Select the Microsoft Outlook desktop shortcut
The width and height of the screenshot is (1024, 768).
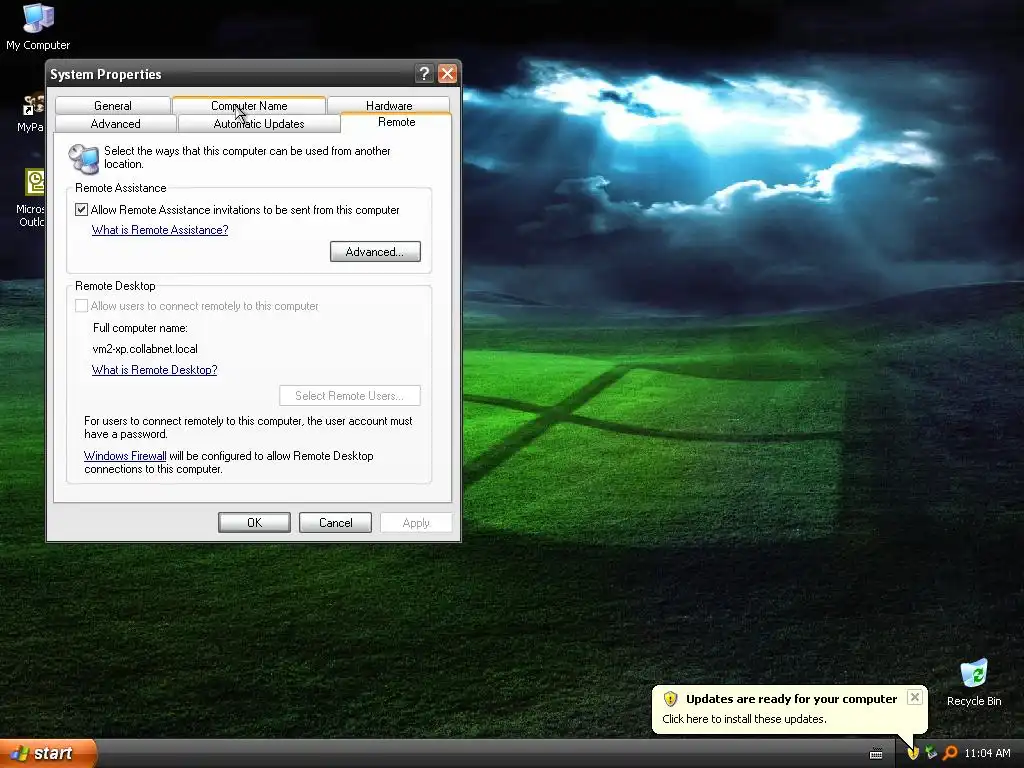click(31, 197)
